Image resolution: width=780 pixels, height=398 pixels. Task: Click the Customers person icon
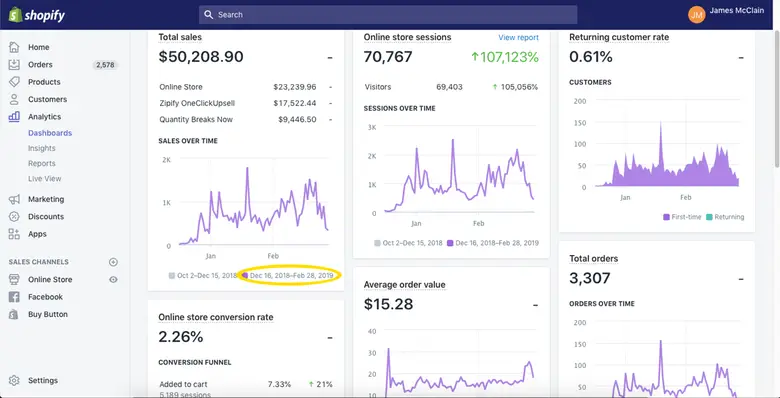coord(14,100)
